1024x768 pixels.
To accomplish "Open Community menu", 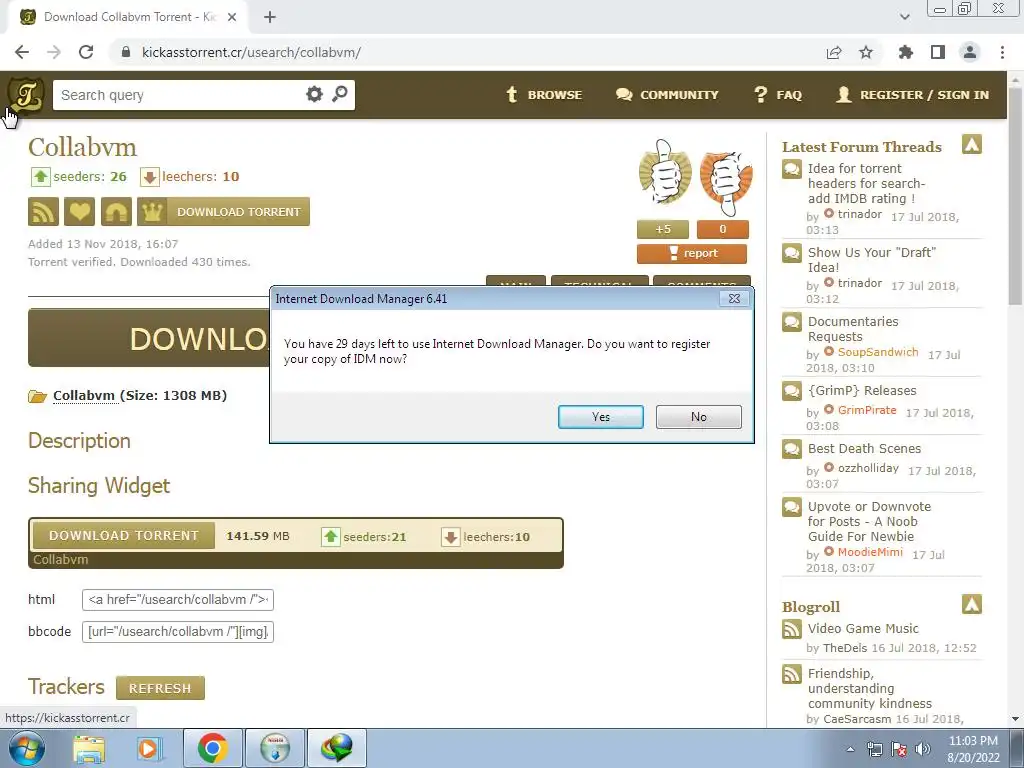I will pyautogui.click(x=667, y=95).
